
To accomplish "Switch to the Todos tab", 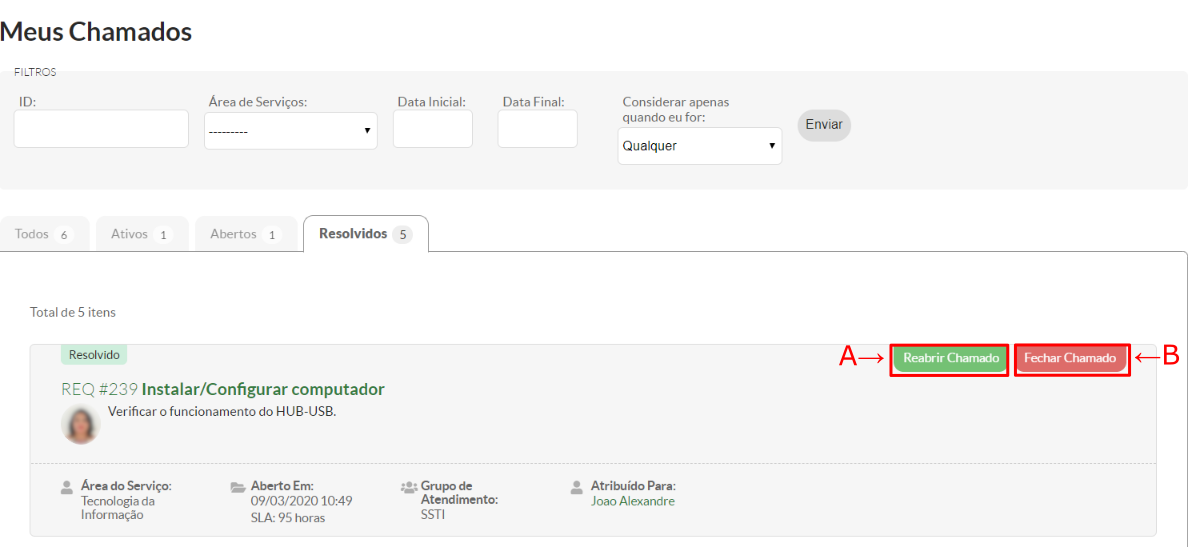I will [x=44, y=234].
